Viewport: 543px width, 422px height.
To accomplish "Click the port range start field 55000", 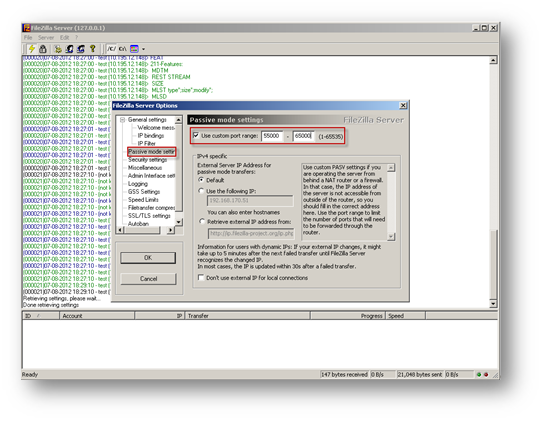I will [272, 136].
